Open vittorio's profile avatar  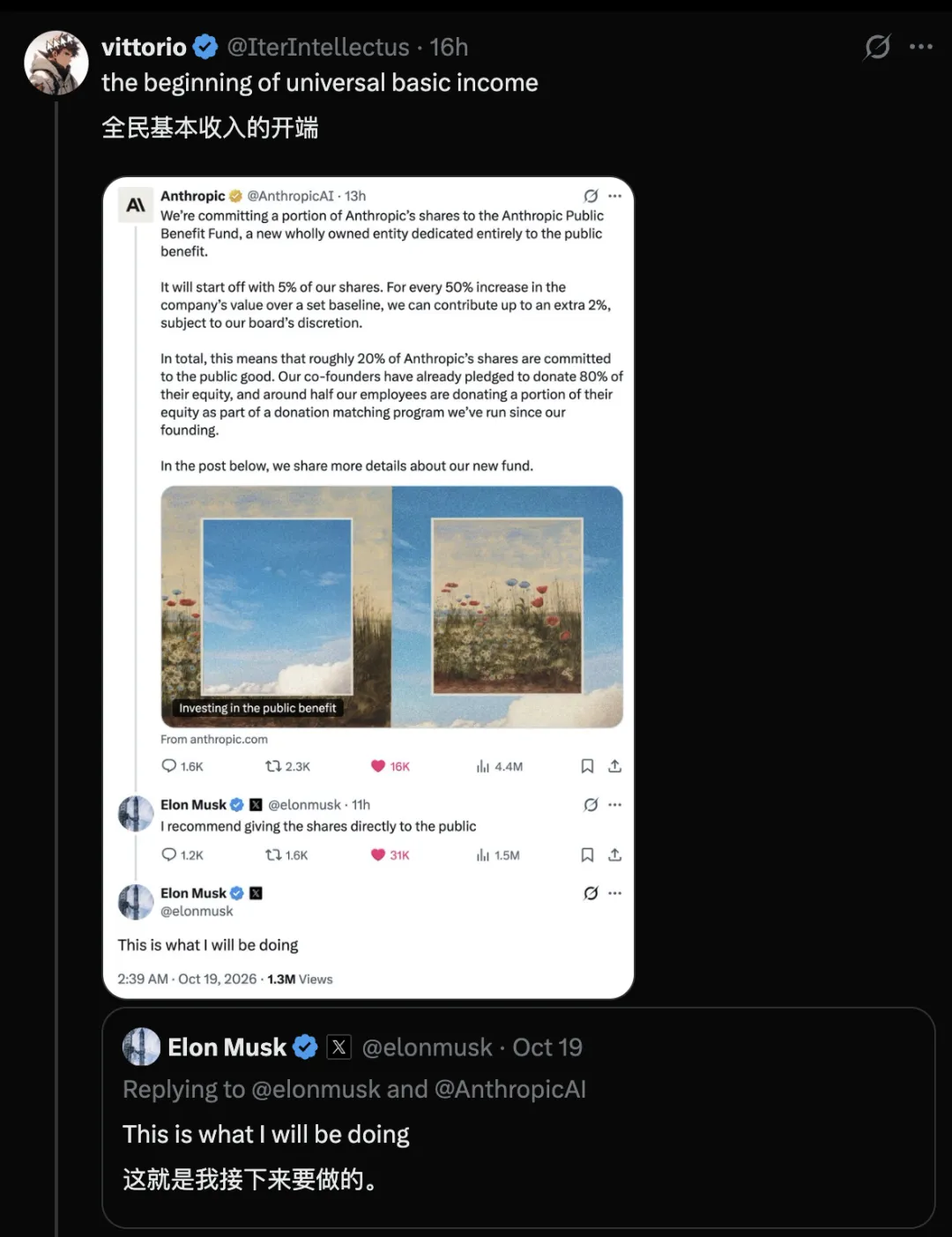click(x=56, y=63)
